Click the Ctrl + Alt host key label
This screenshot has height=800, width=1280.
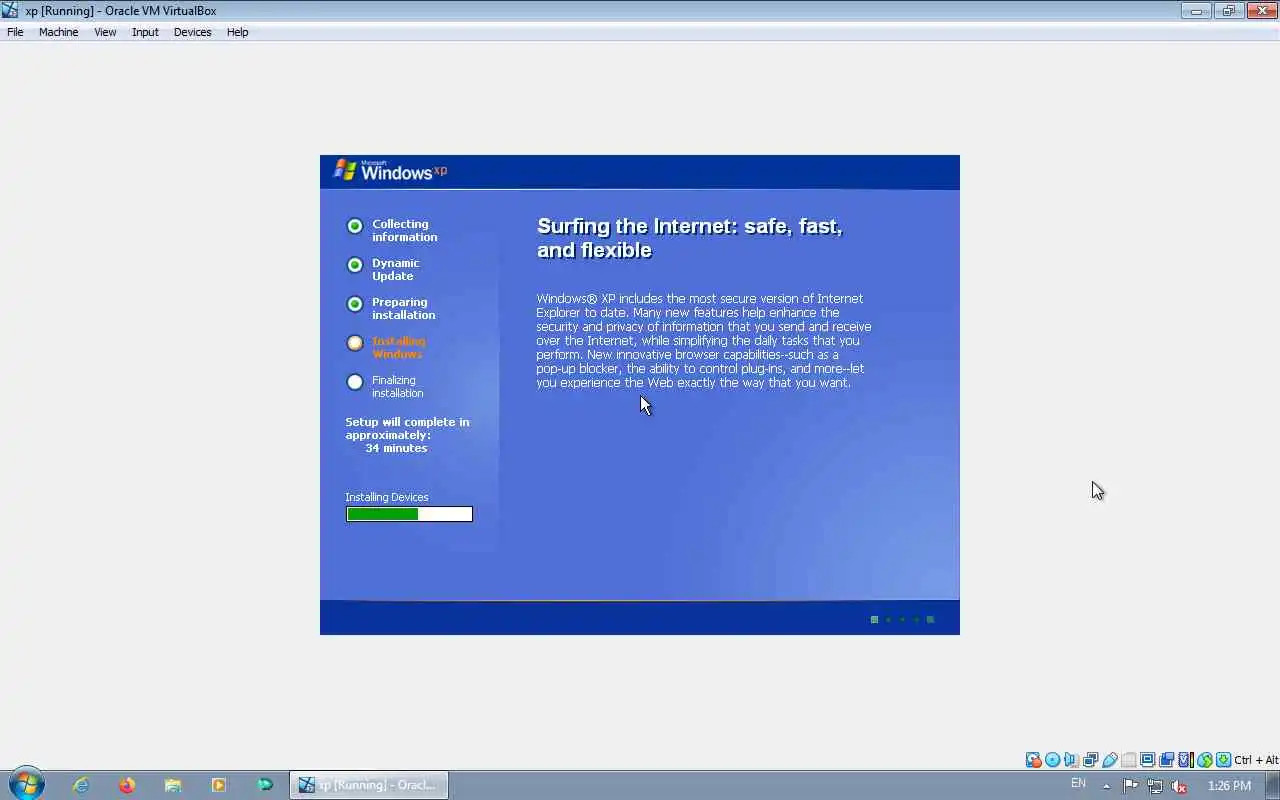coord(1256,760)
